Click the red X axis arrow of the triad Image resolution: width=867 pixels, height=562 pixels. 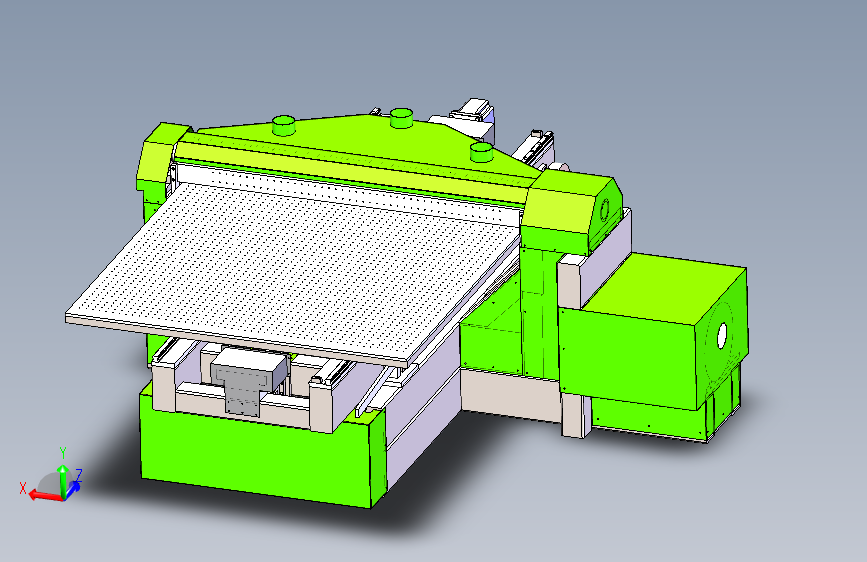coord(45,495)
